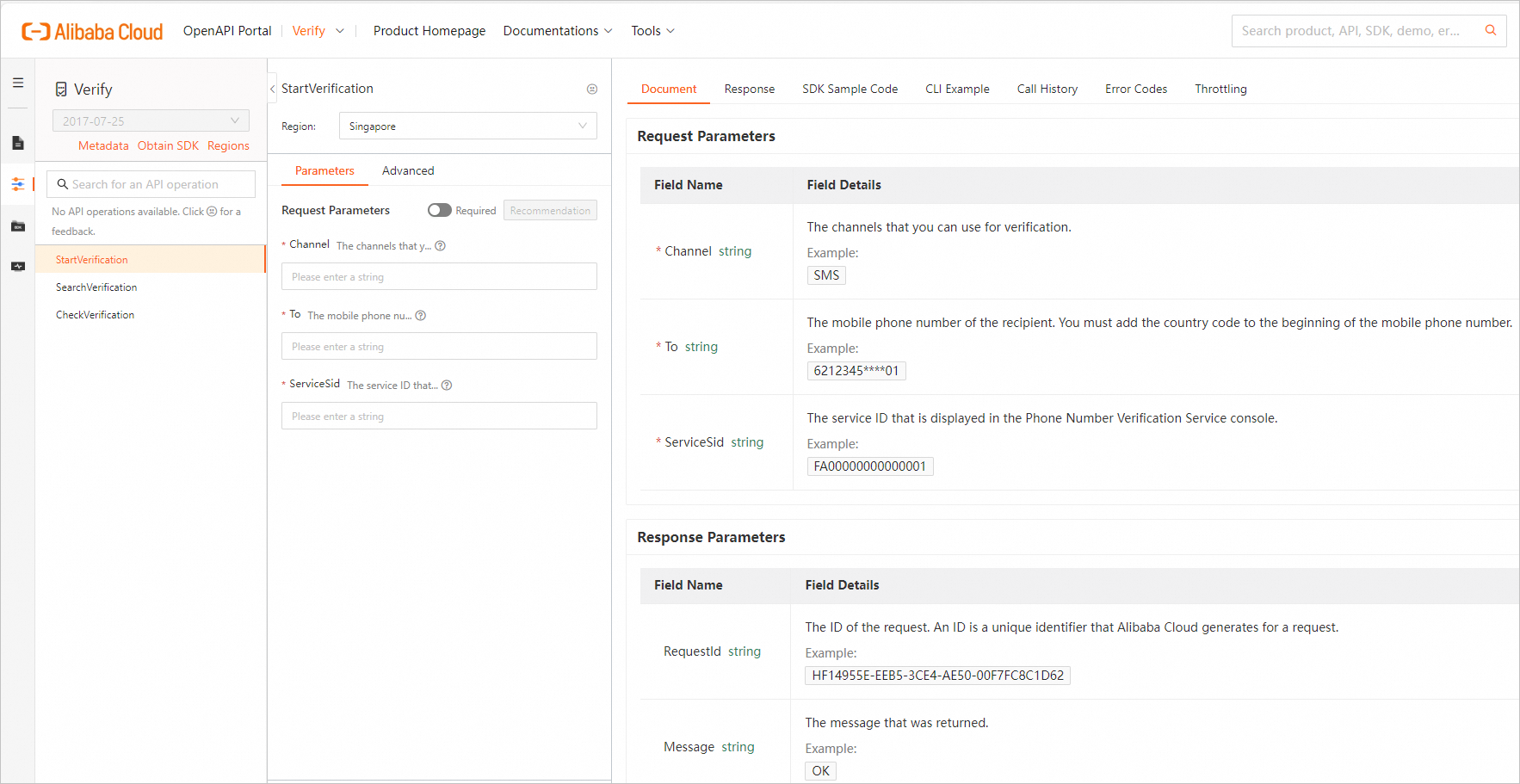This screenshot has height=784, width=1520.
Task: Collapse the API list panel arrow
Action: point(273,89)
